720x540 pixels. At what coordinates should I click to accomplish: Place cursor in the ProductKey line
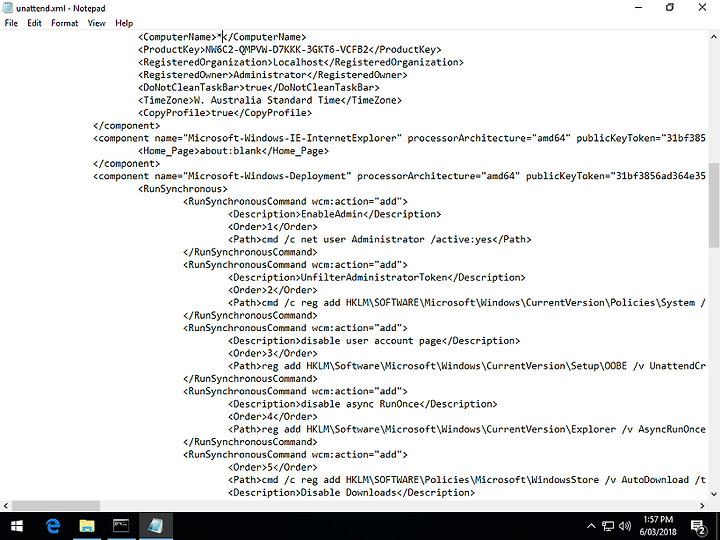point(289,50)
